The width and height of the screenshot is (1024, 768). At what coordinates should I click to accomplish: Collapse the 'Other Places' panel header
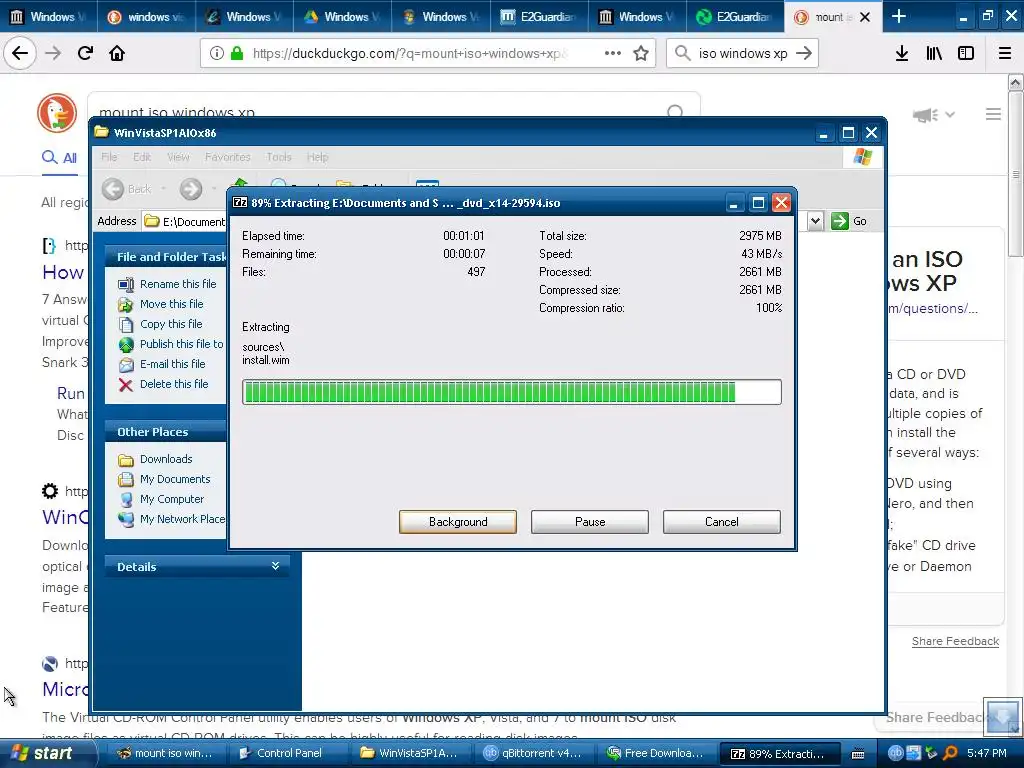point(165,432)
